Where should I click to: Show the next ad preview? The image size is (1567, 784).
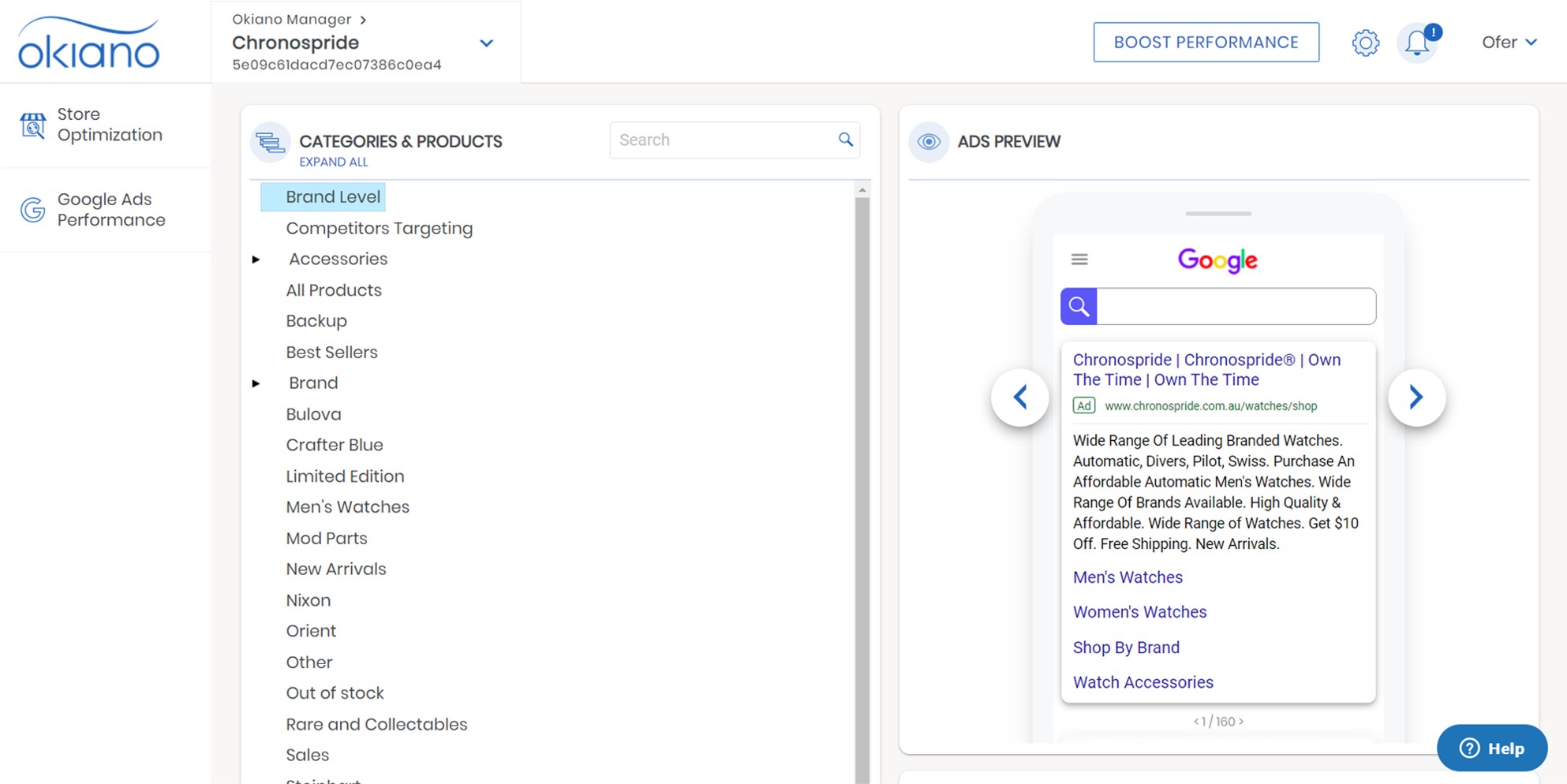pos(1417,397)
